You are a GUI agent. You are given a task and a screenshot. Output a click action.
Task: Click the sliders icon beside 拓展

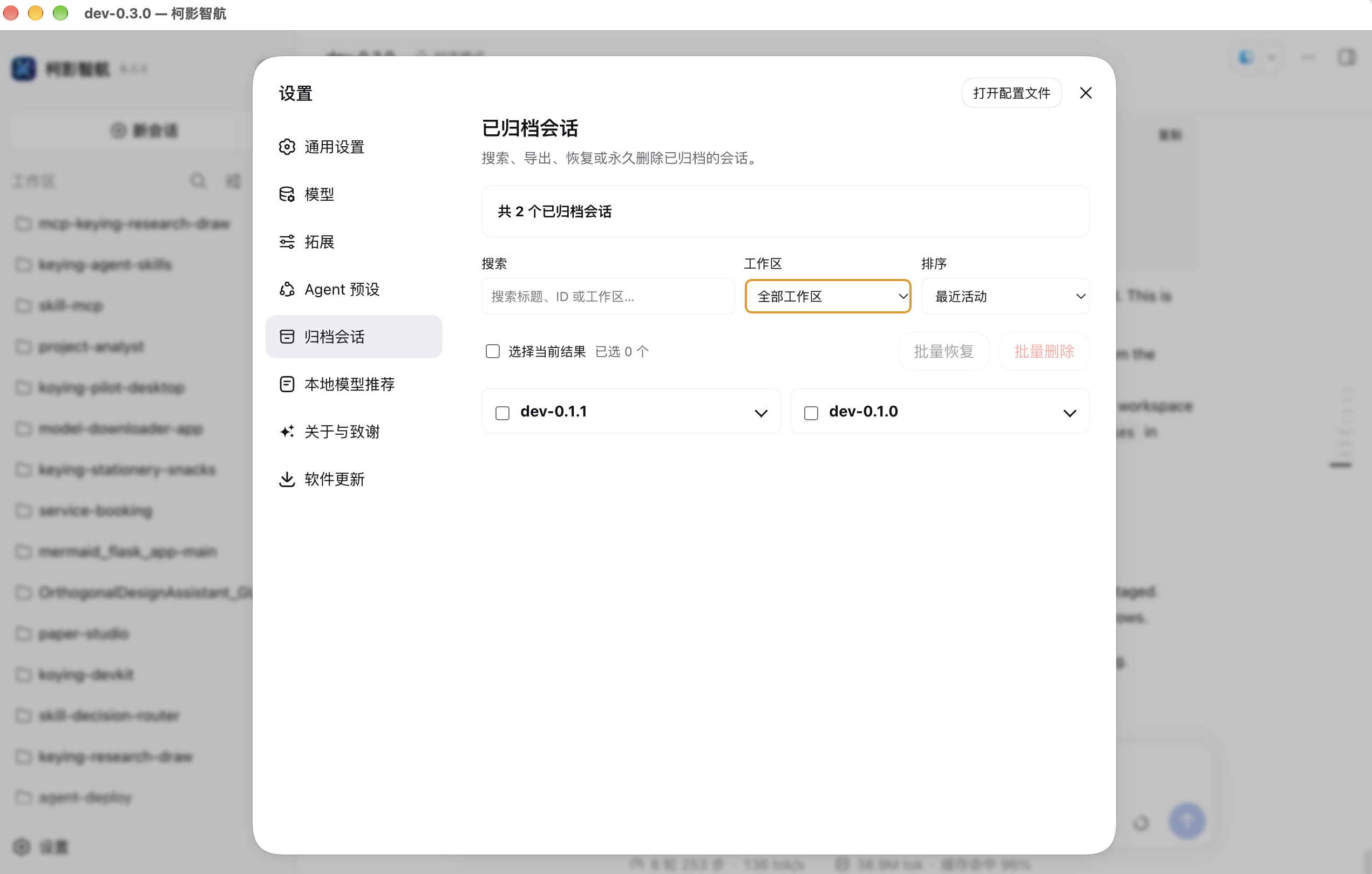pos(287,241)
